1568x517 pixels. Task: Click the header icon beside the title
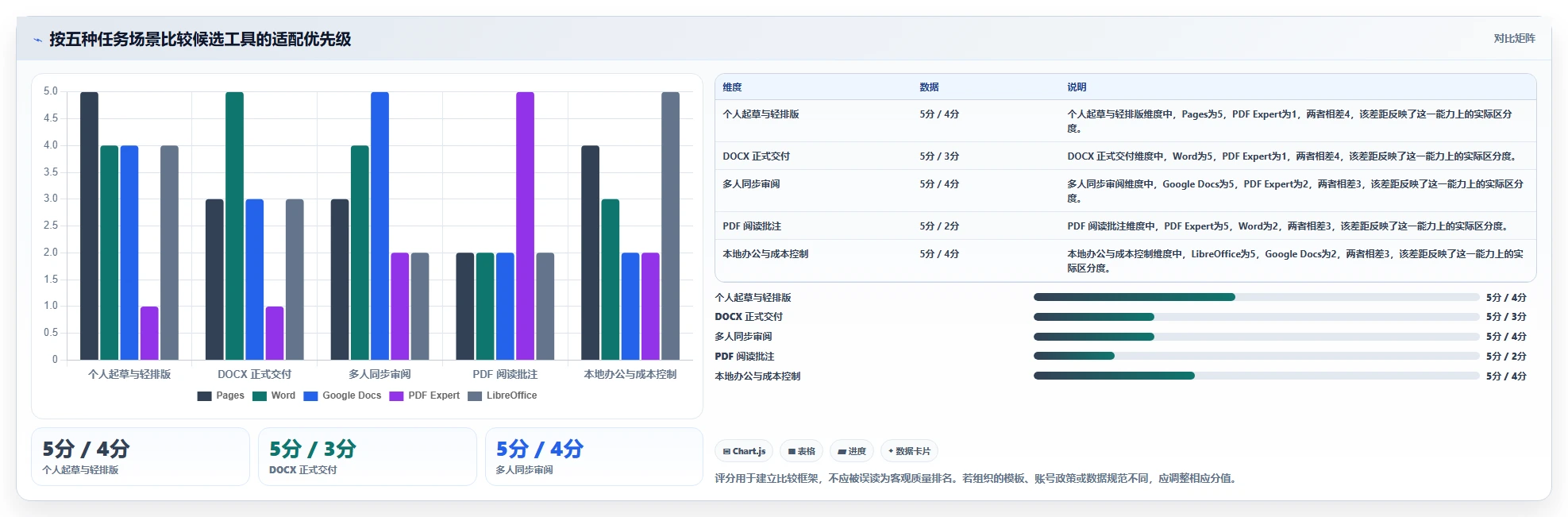(x=37, y=40)
